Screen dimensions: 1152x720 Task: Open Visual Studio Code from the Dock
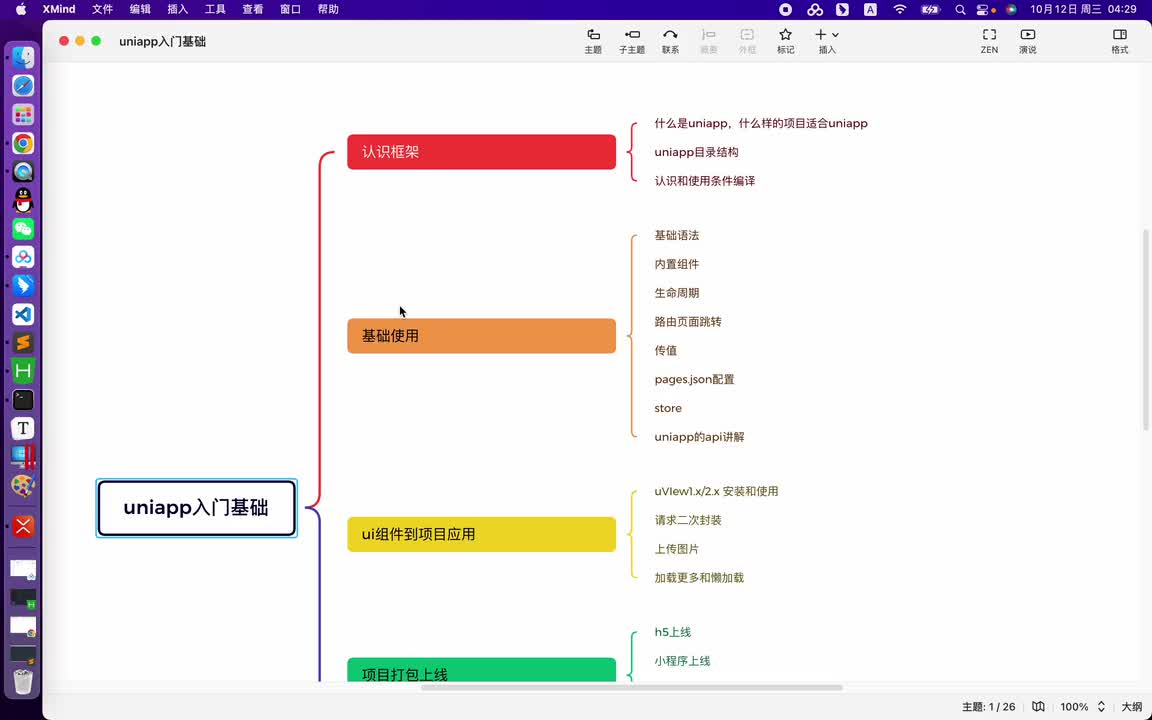(x=24, y=314)
